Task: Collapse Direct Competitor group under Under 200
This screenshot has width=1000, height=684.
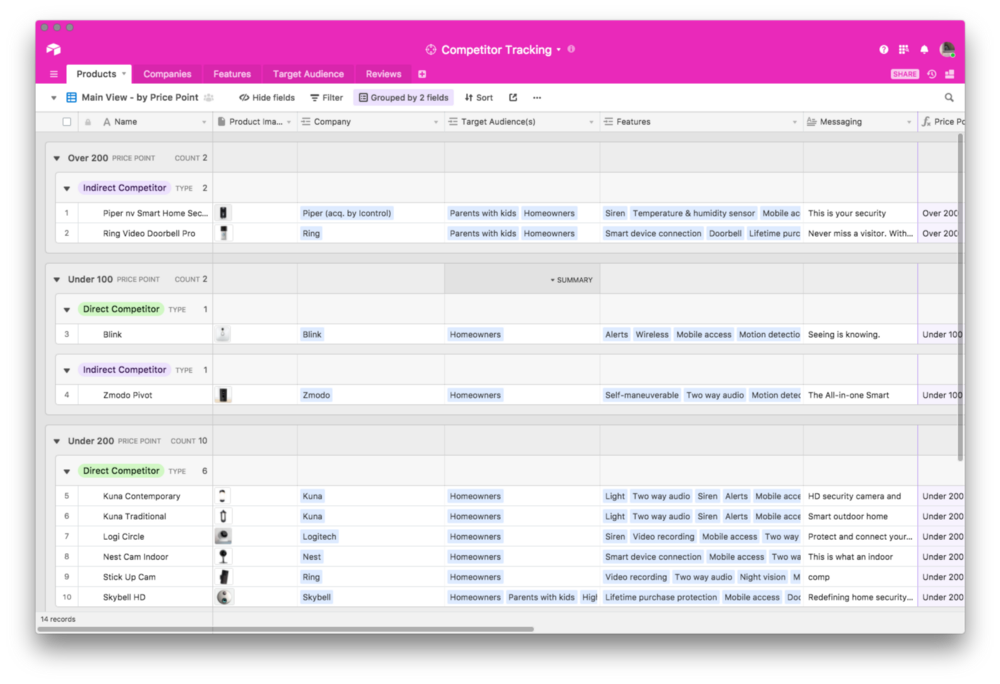Action: pos(67,471)
